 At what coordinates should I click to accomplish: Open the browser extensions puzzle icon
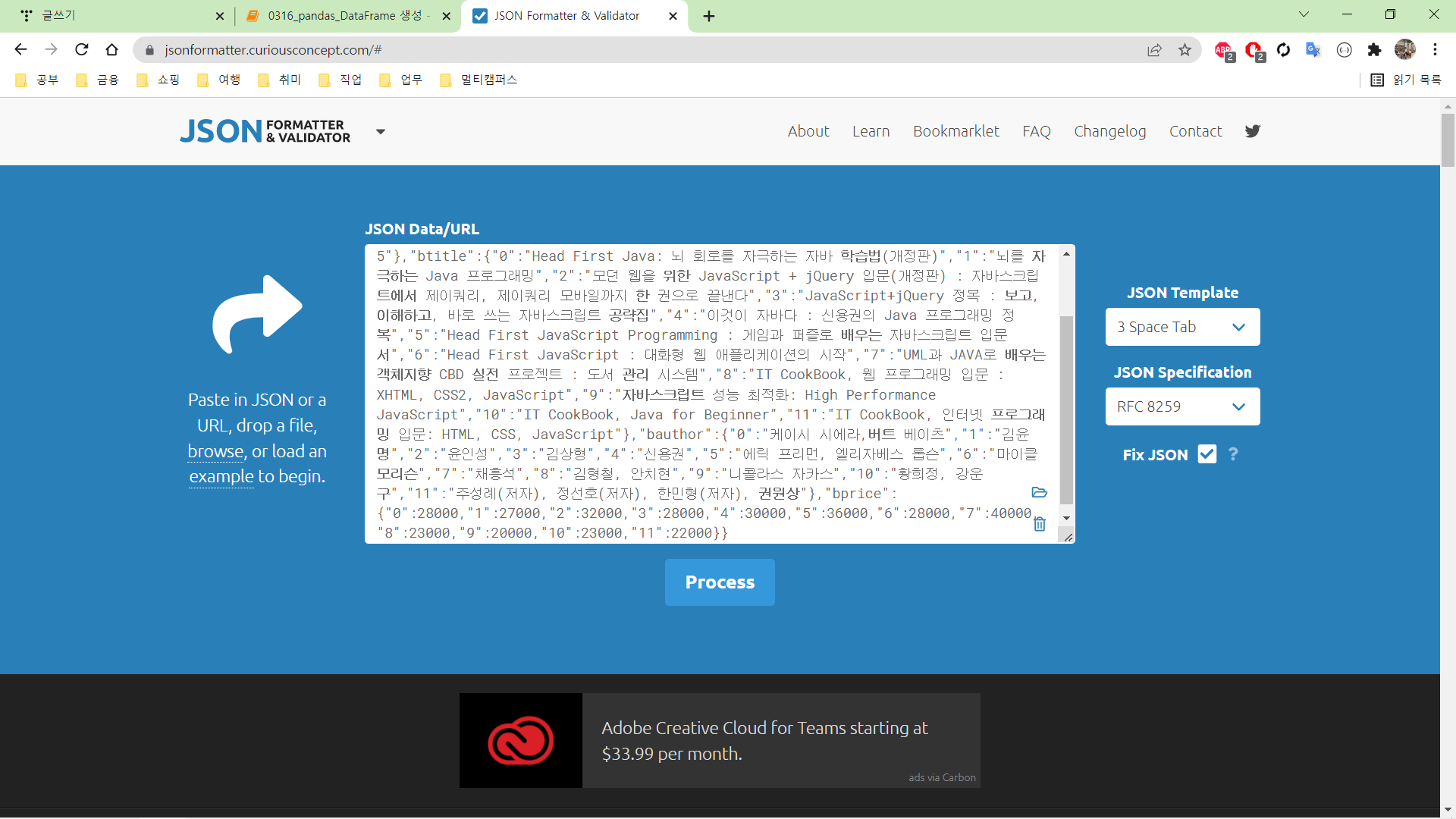tap(1374, 50)
